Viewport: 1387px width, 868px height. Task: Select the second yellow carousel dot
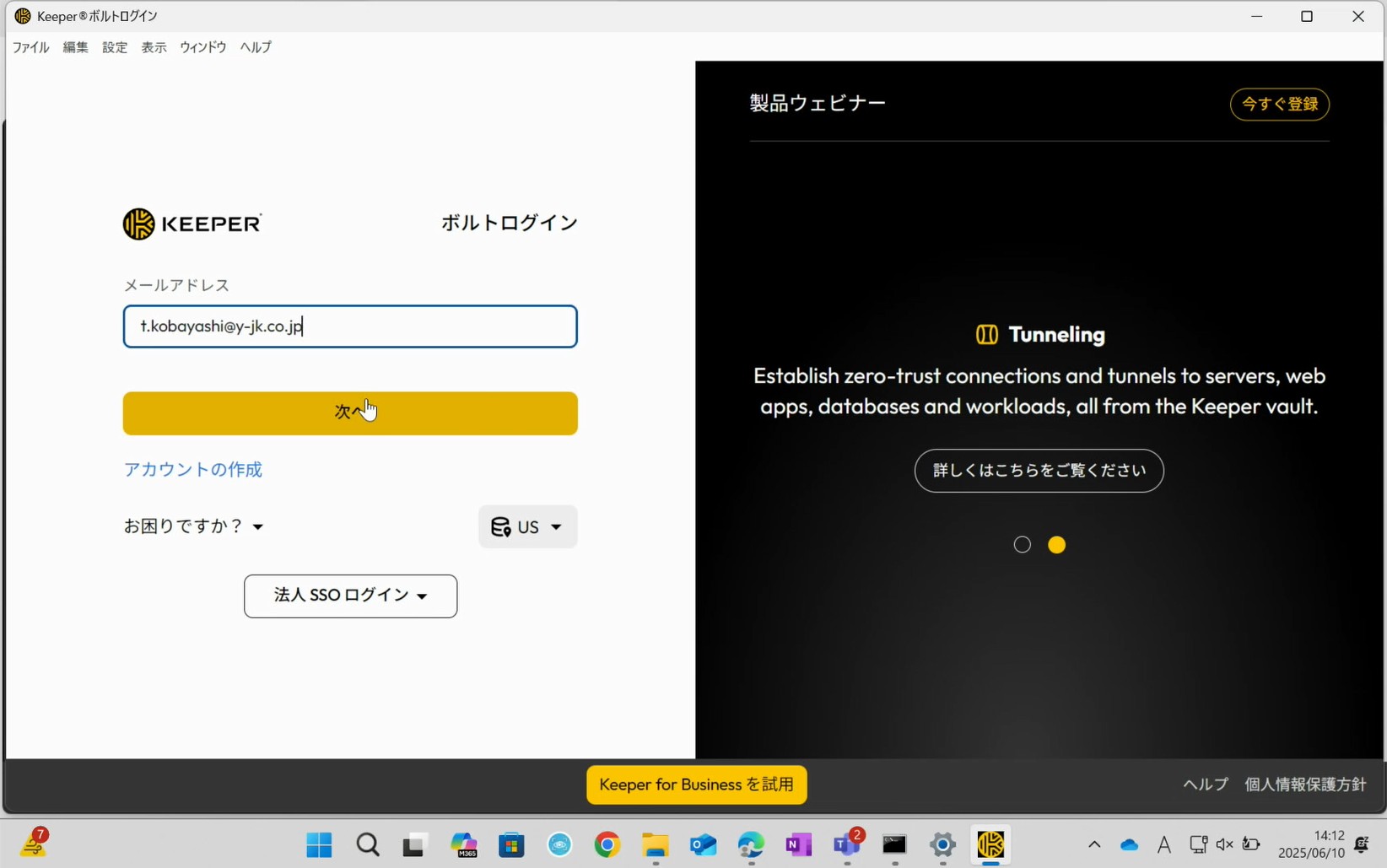pyautogui.click(x=1056, y=545)
